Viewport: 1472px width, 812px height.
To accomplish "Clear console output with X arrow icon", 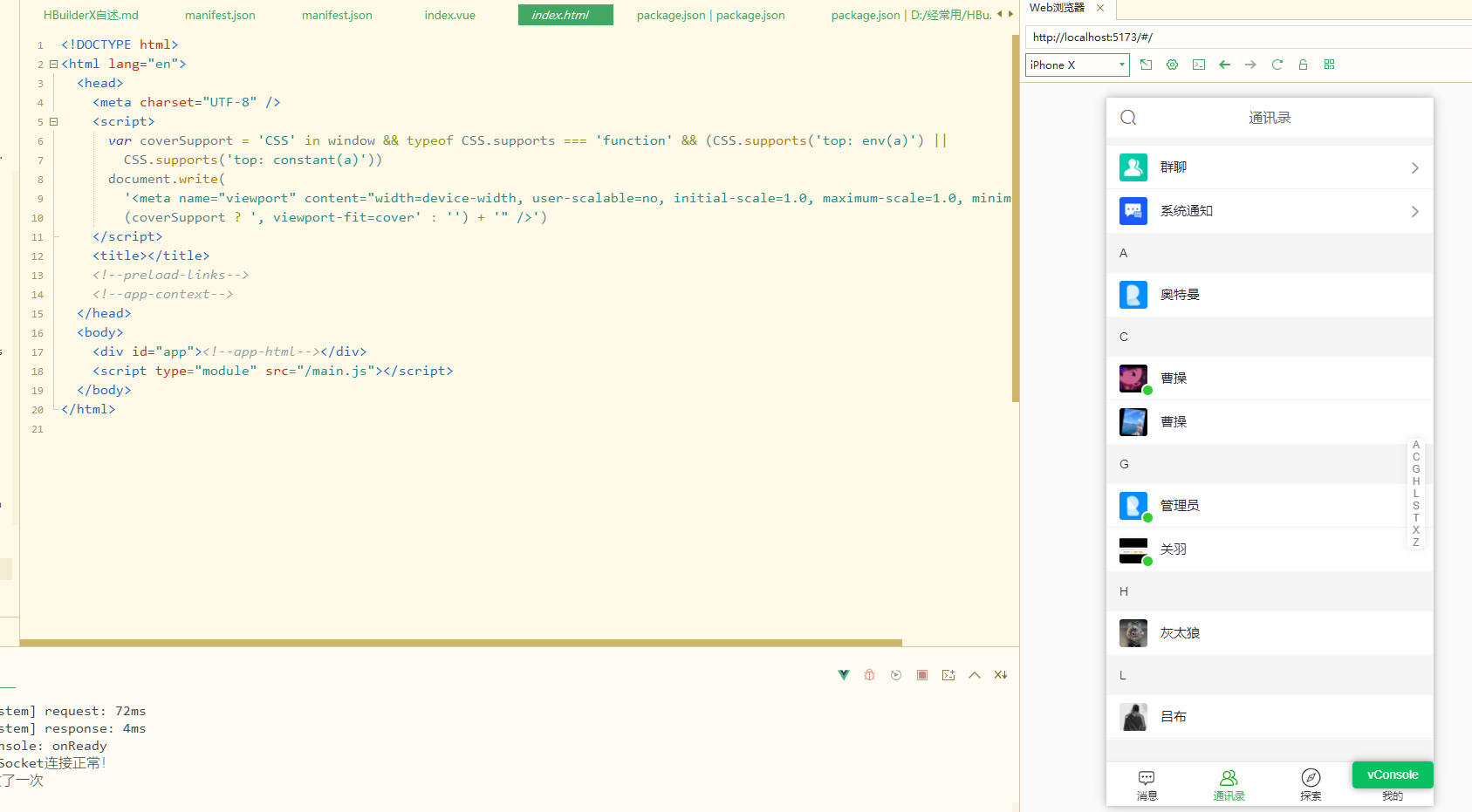I will (x=1001, y=675).
